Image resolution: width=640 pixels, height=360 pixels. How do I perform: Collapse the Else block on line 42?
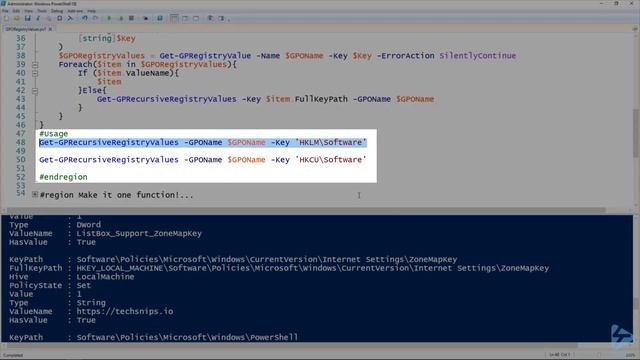[x=35, y=91]
